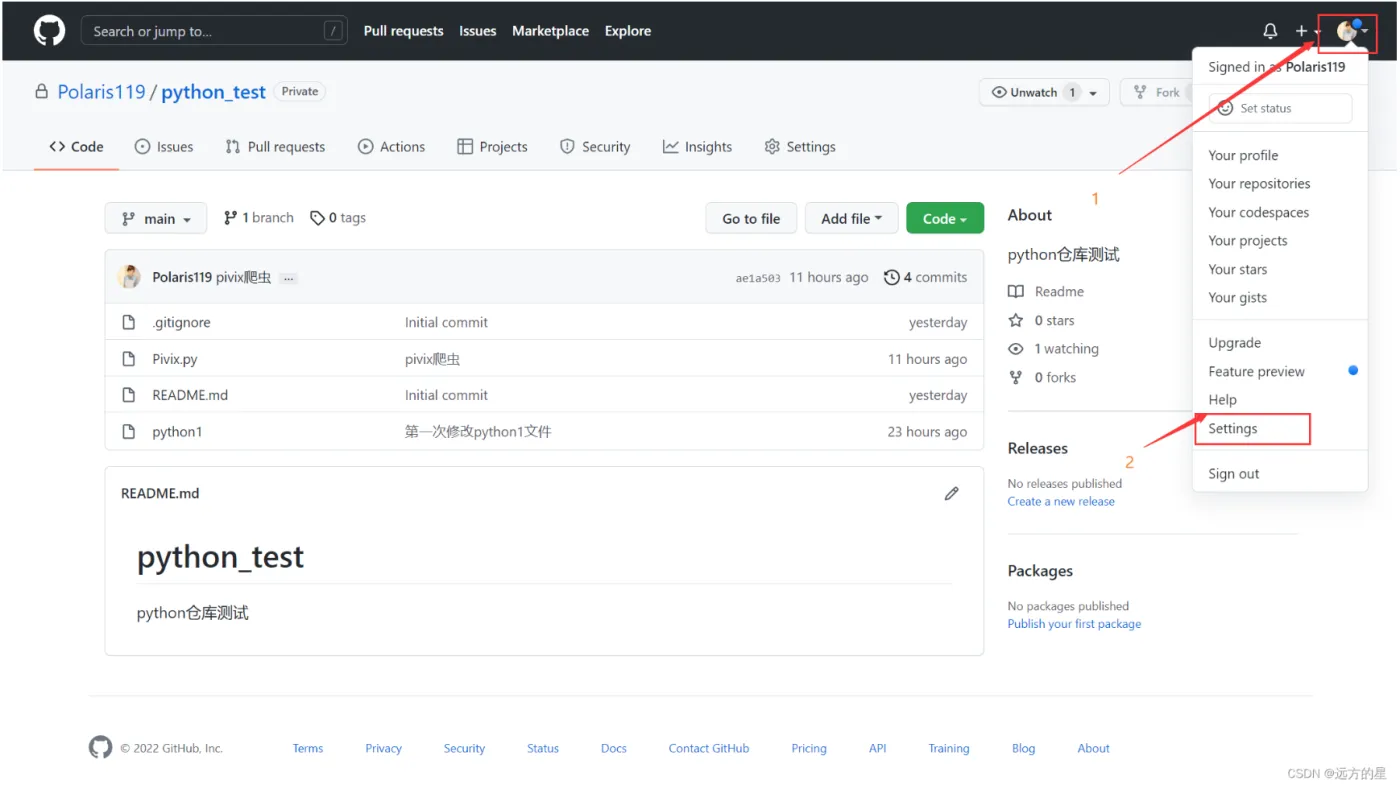Screen dimensions: 1400x789
Task: Click the python_test repository name link
Action: 213,92
